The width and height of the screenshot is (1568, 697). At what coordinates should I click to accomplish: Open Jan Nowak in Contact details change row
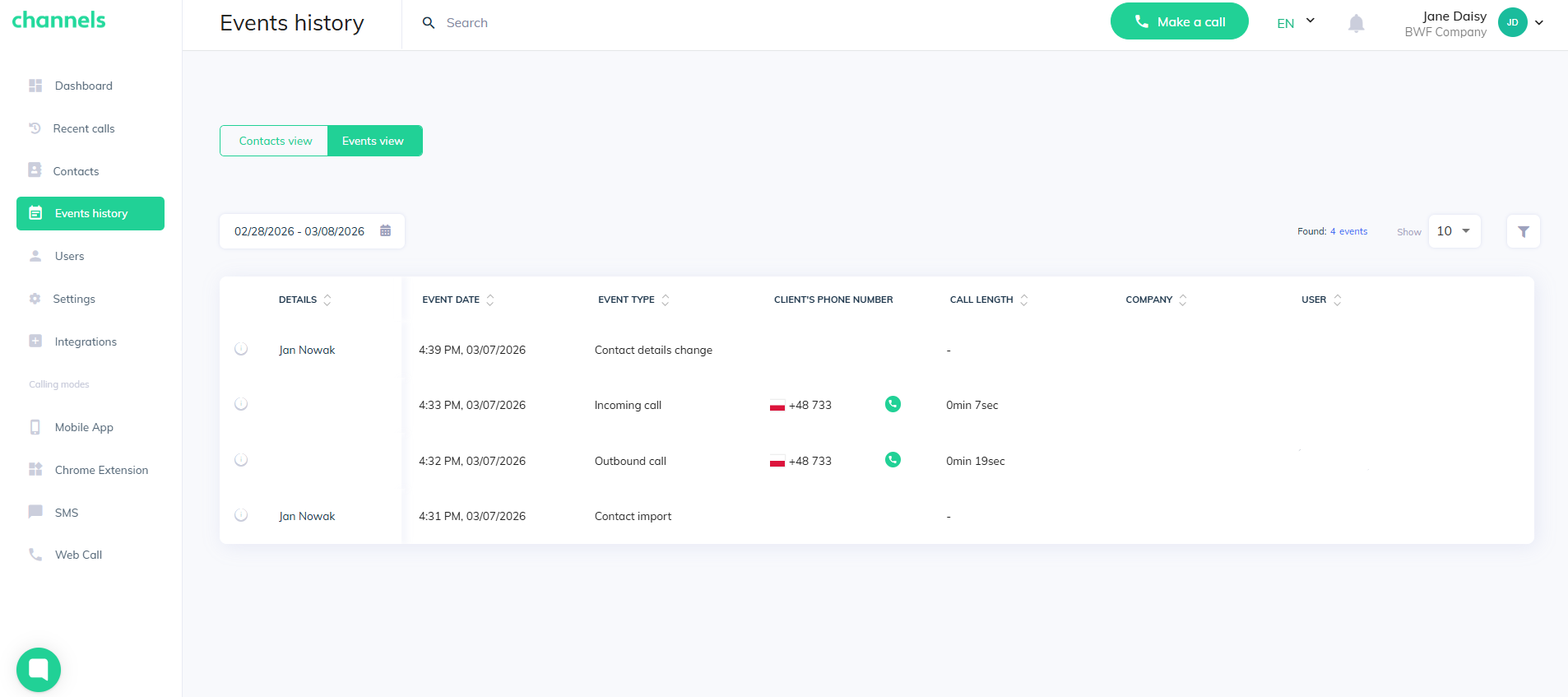307,350
